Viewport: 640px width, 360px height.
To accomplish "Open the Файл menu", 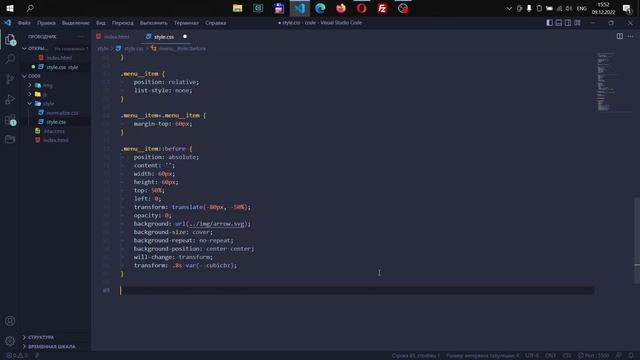I will coord(24,23).
